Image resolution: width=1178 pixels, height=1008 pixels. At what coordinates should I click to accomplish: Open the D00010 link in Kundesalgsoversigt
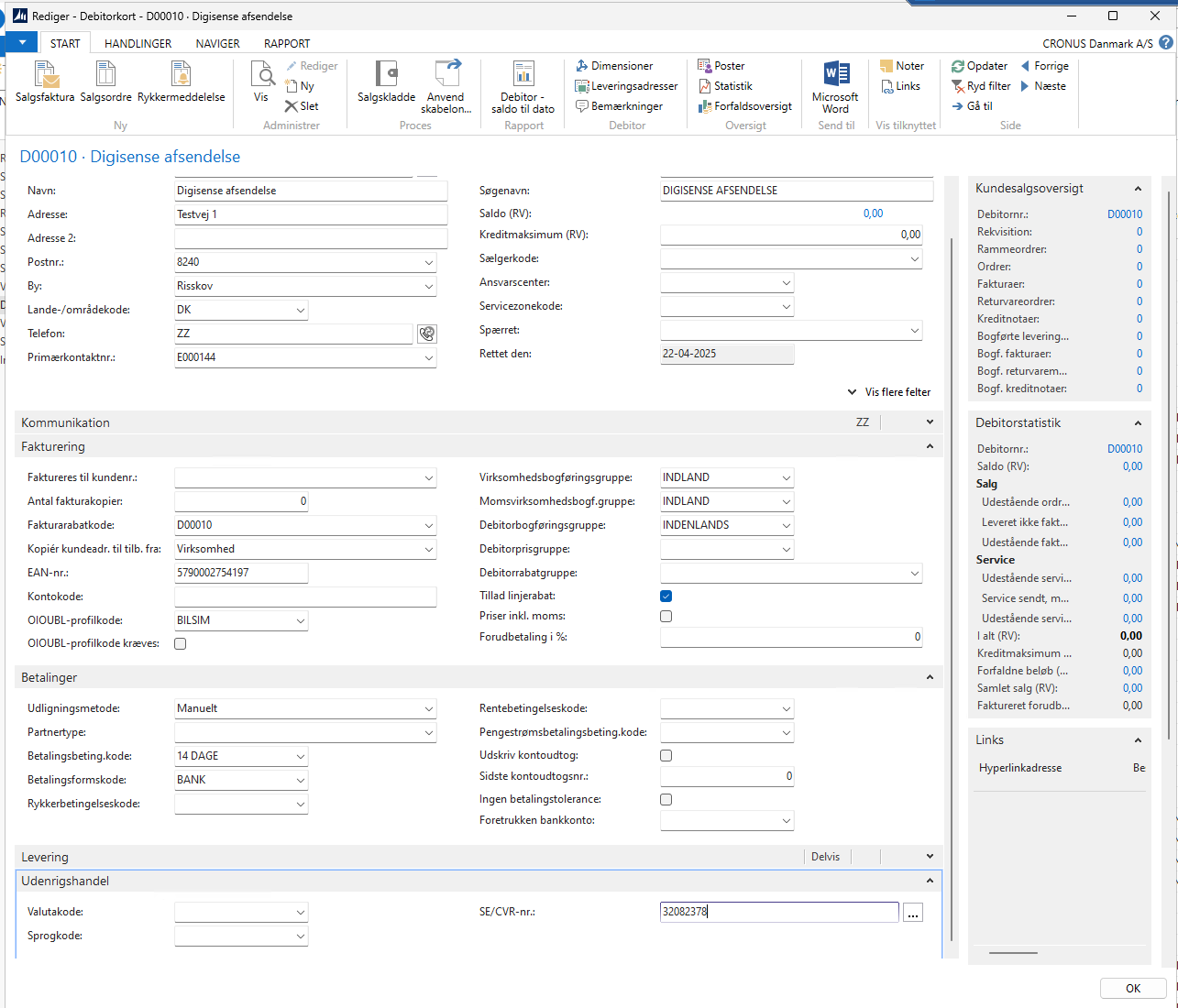(x=1125, y=214)
